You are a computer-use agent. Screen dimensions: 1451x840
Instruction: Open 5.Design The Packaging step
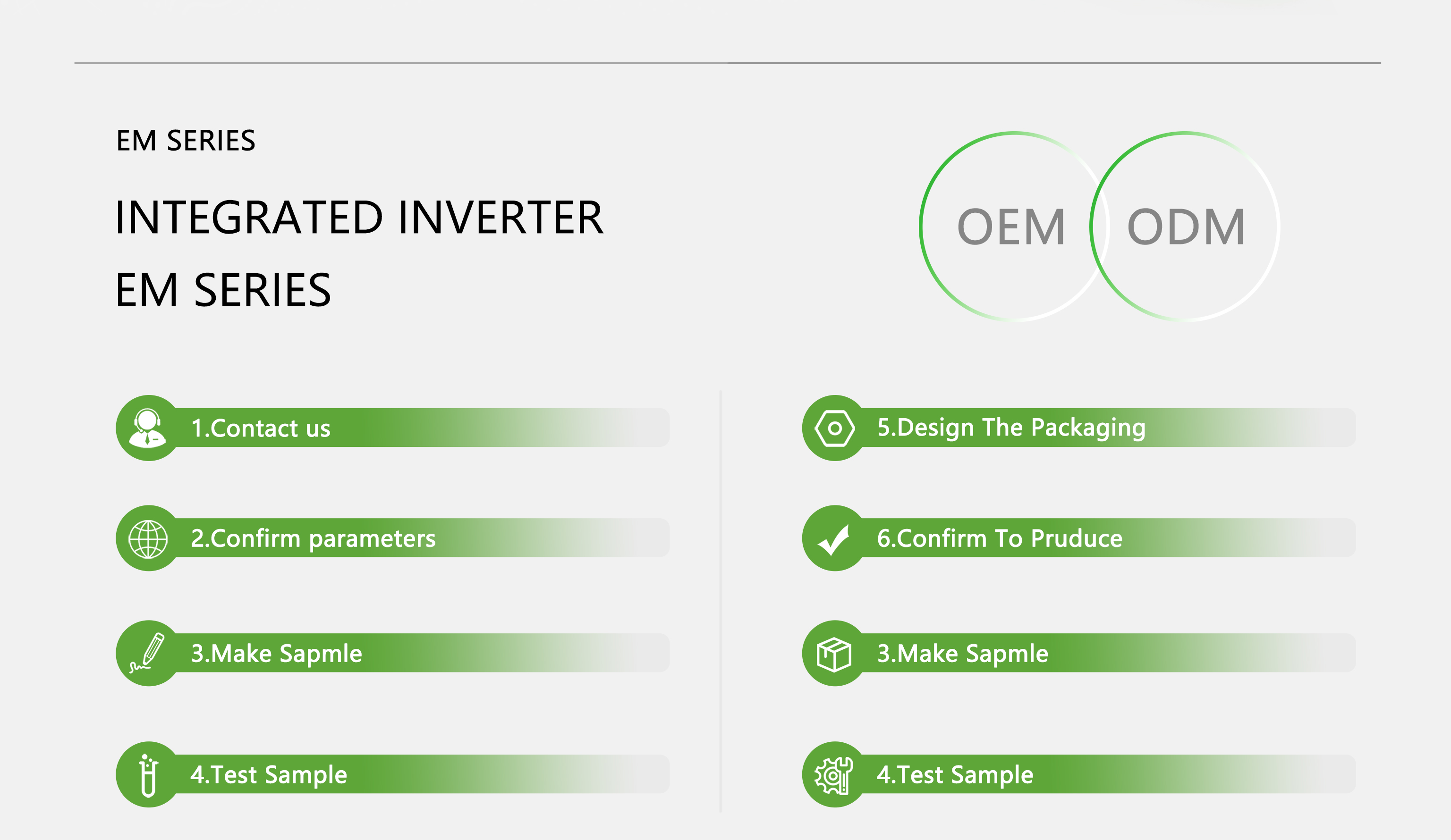tap(1079, 428)
